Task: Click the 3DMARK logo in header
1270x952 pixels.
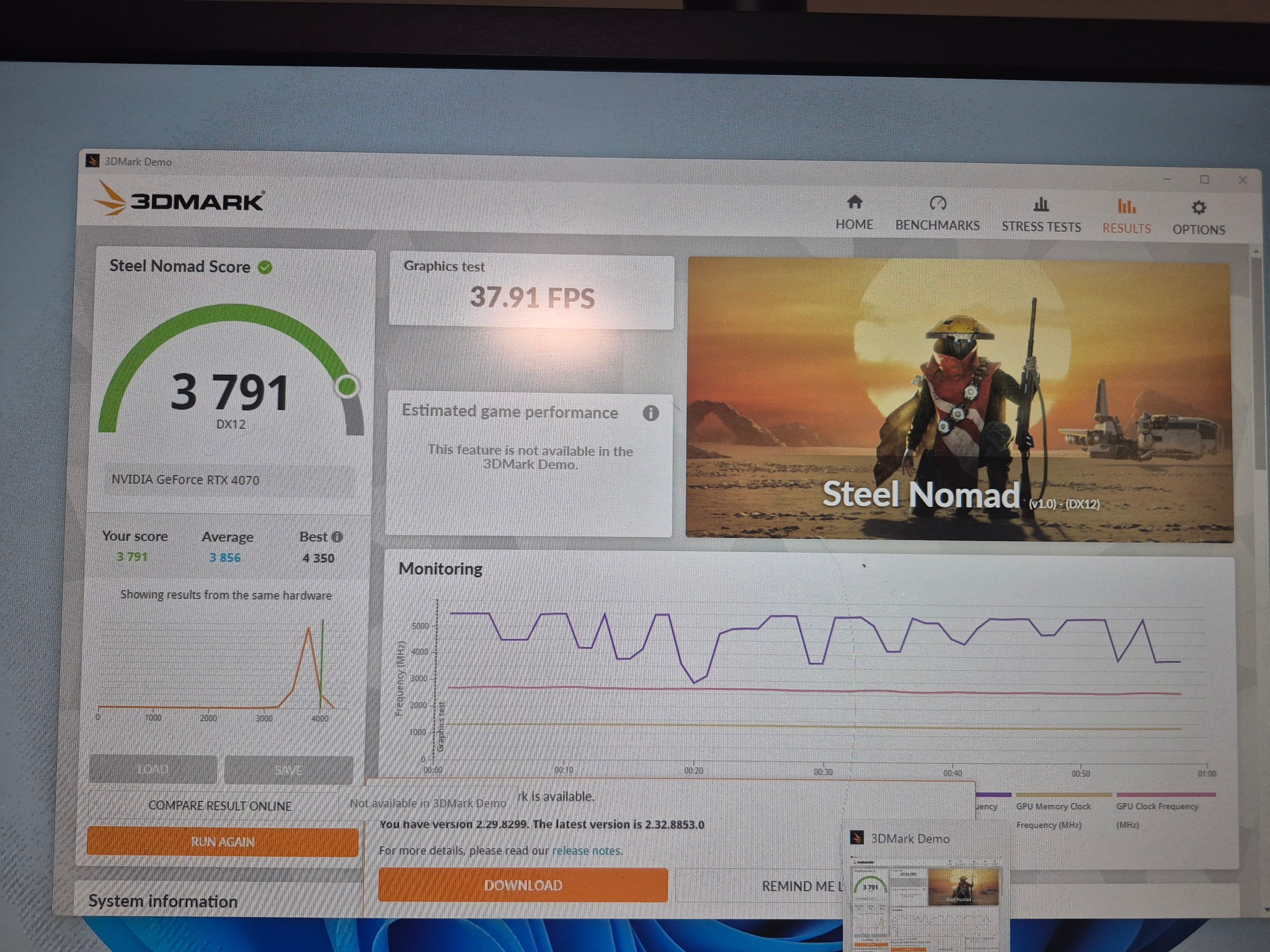Action: (x=180, y=200)
